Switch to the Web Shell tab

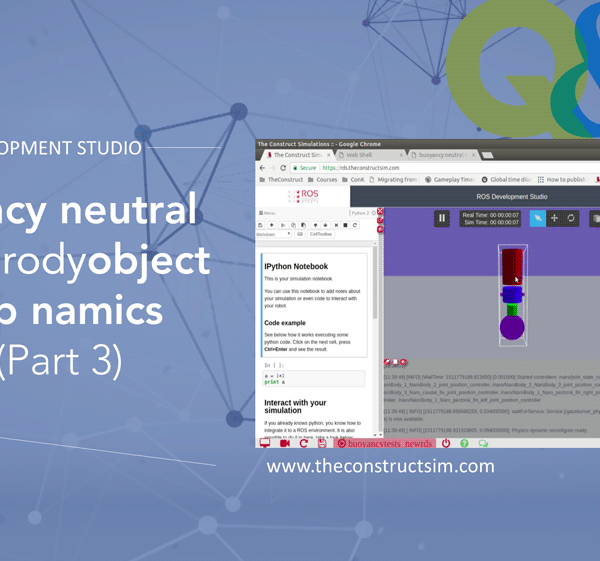tap(359, 155)
